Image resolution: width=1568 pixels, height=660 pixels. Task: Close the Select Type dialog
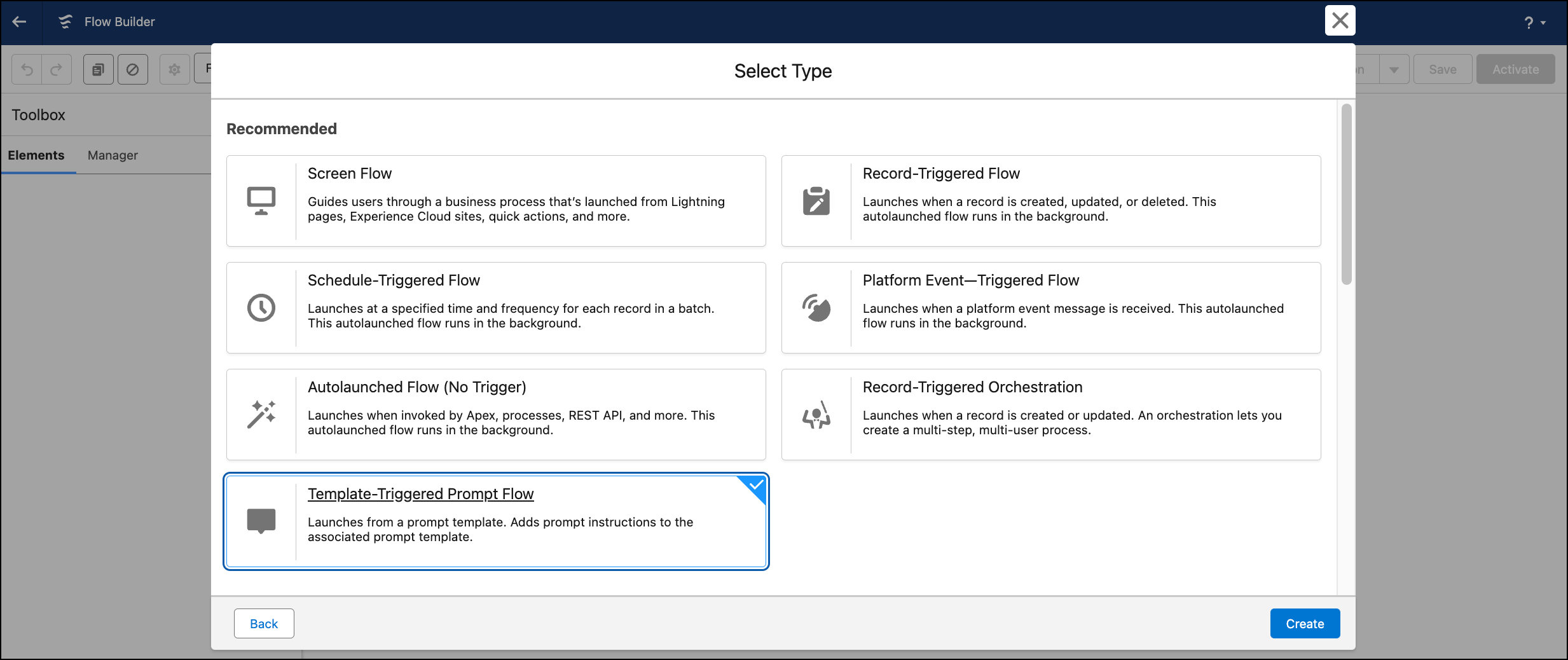1340,20
